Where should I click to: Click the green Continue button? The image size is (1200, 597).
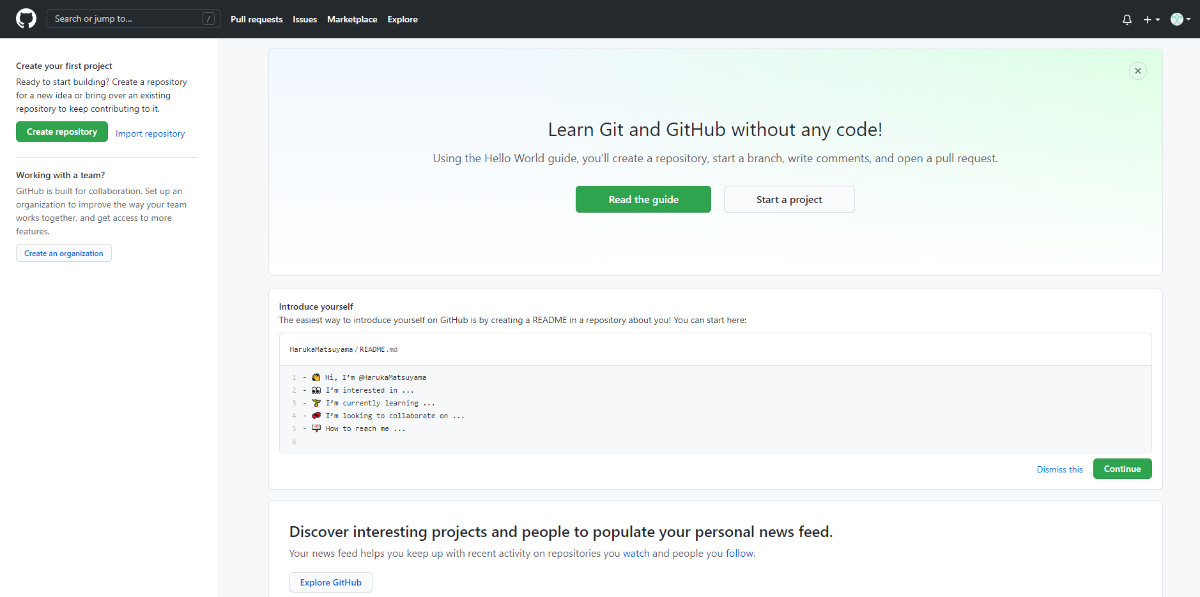[1122, 469]
